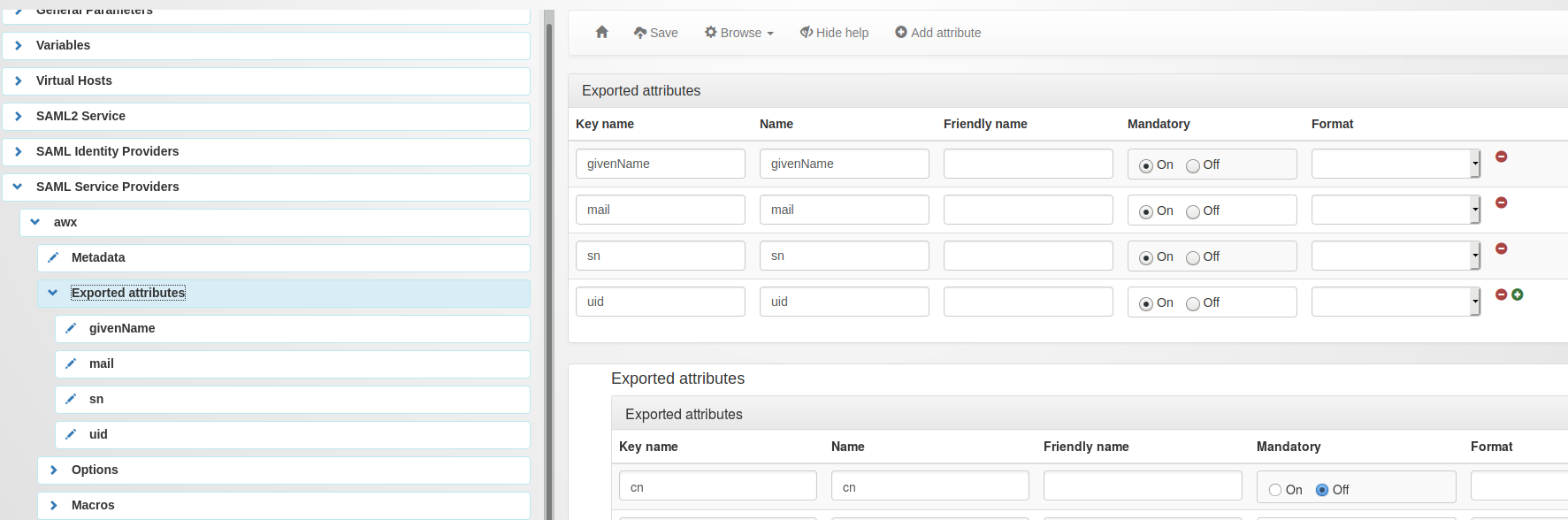The width and height of the screenshot is (1568, 520).
Task: Click the home icon in toolbar
Action: pos(602,32)
